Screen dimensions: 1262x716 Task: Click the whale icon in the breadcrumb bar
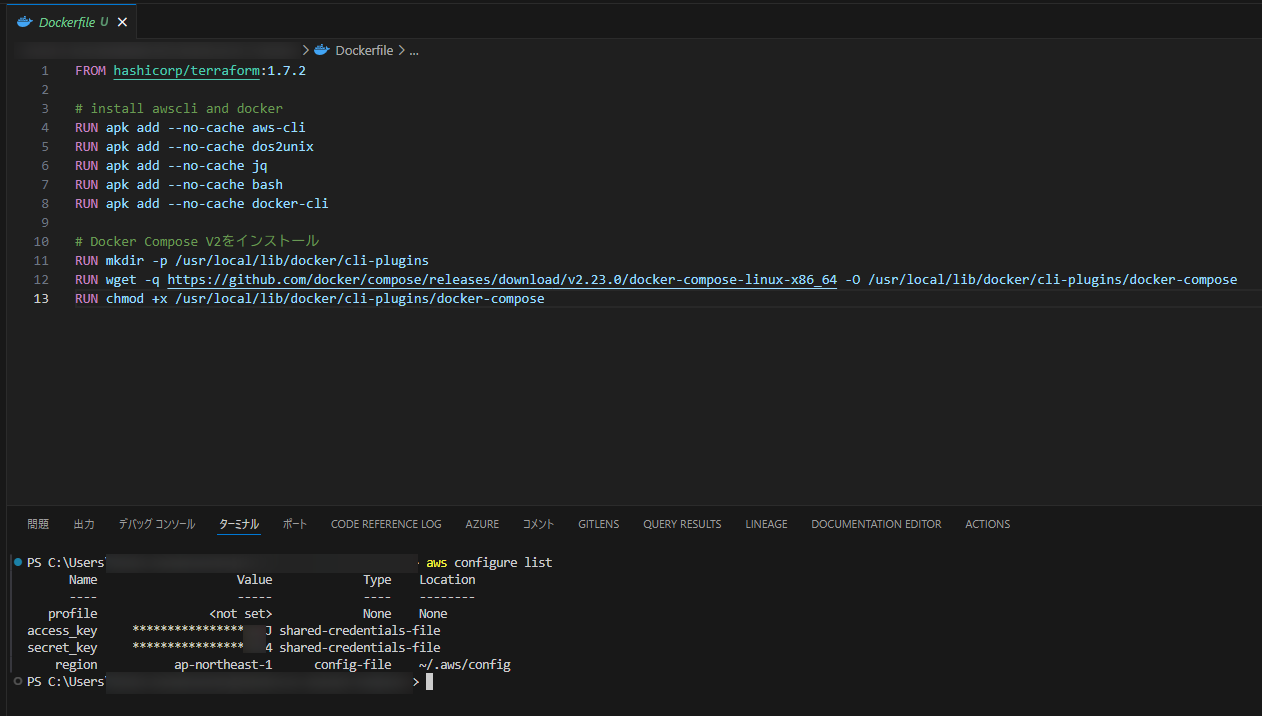point(321,49)
